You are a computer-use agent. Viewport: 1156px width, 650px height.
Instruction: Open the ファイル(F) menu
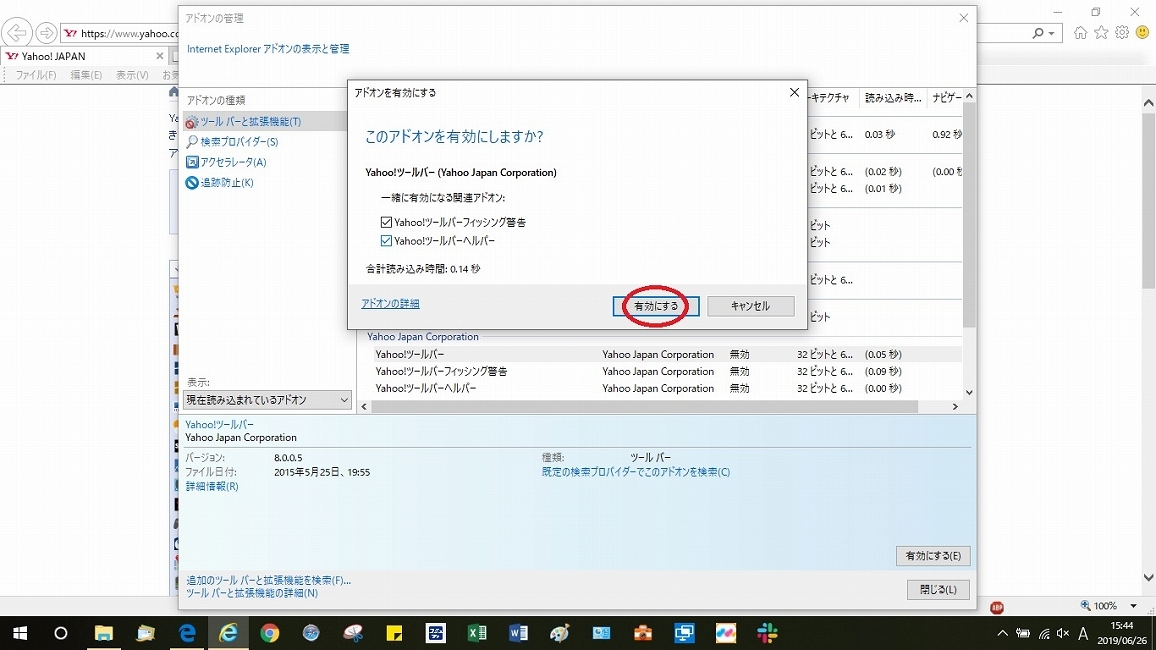point(36,75)
